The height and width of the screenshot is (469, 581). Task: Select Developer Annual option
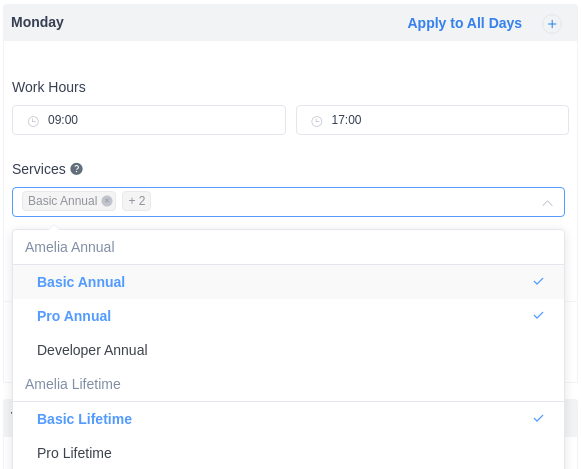coord(288,350)
